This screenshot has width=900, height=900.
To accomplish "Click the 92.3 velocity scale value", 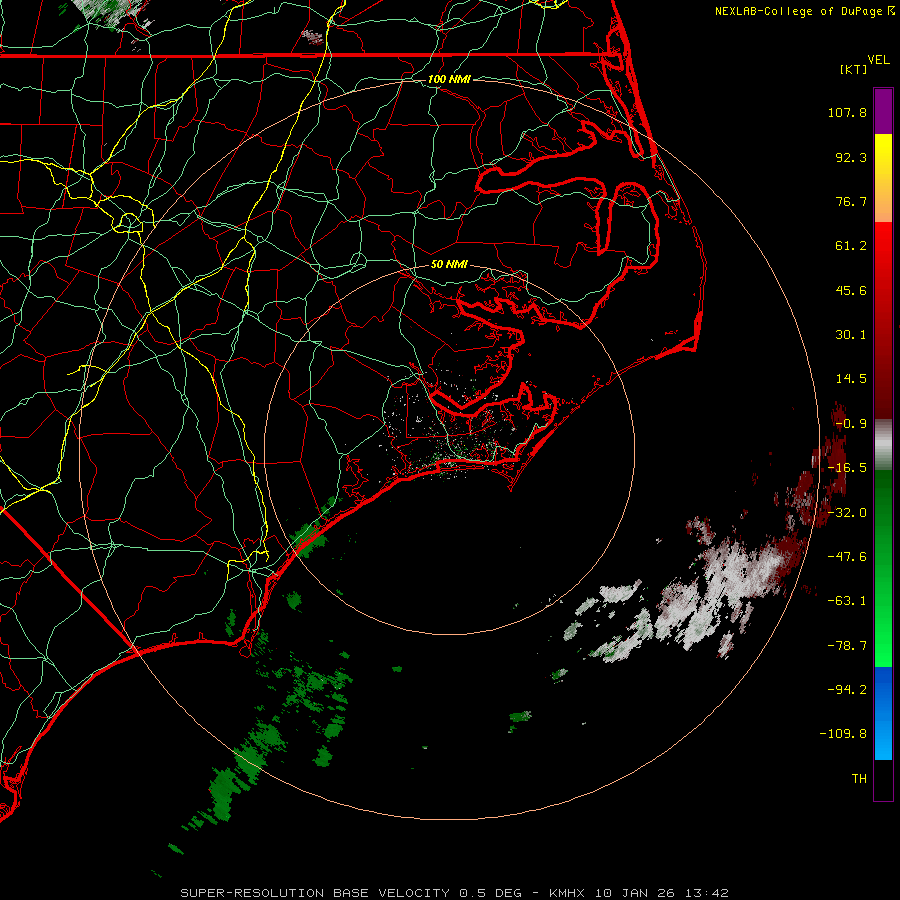I will 851,157.
